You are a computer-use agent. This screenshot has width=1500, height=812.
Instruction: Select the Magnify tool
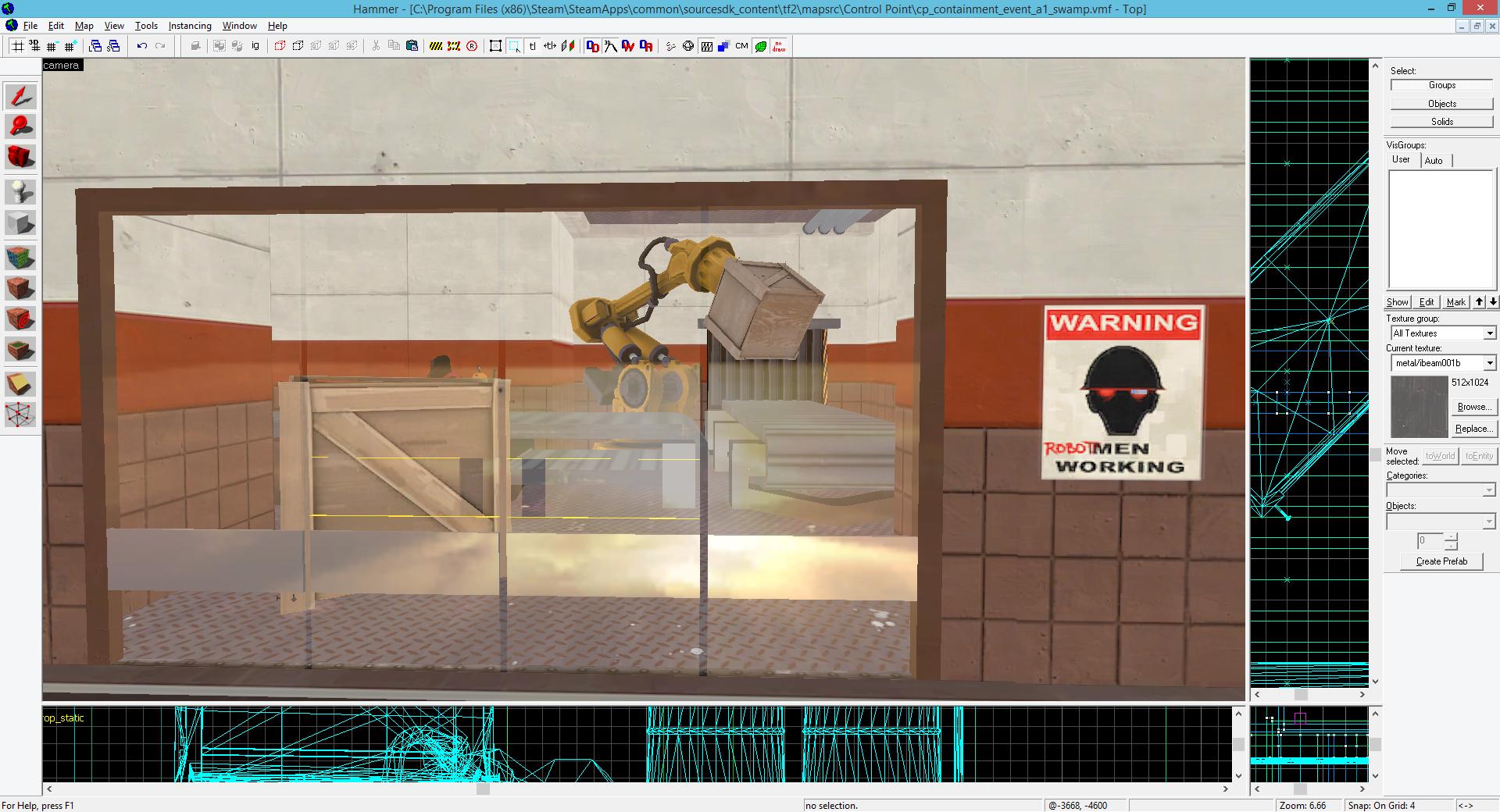coord(20,126)
